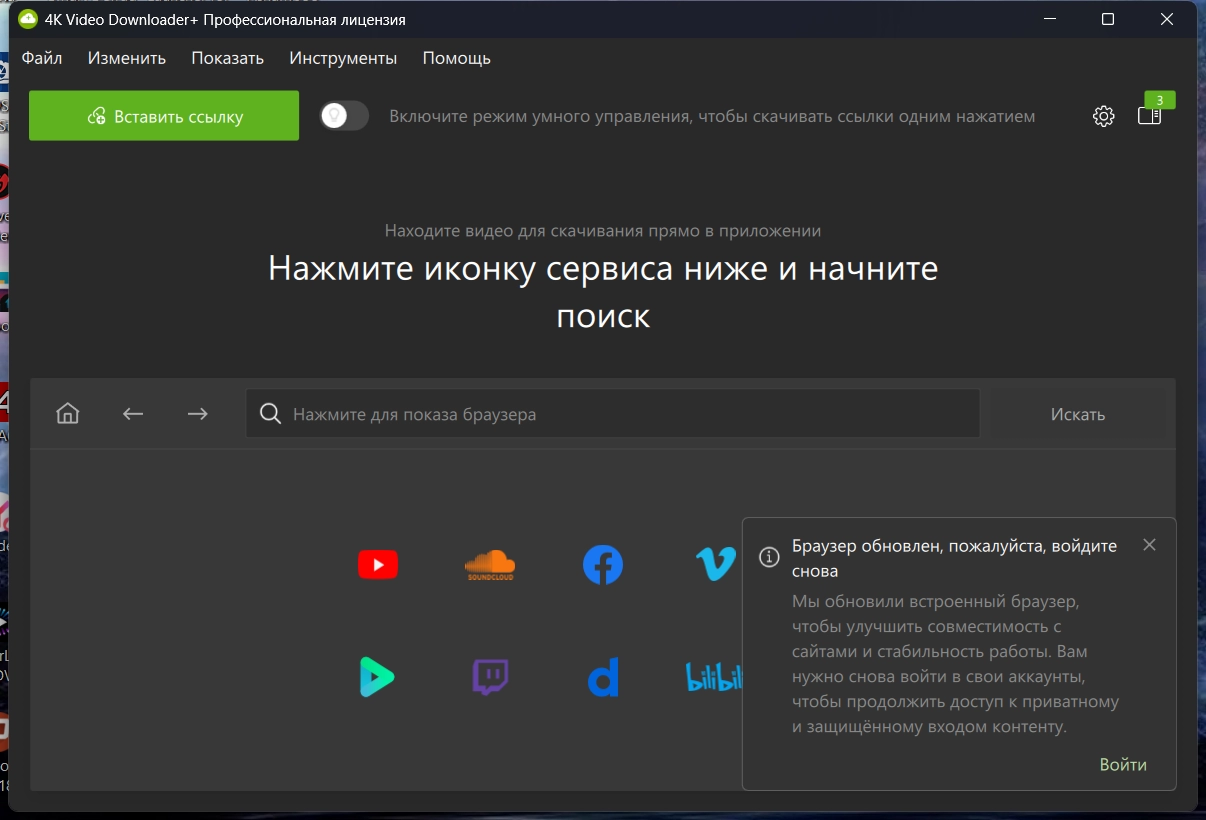The height and width of the screenshot is (820, 1206).
Task: Click Войти in the notification
Action: coord(1123,765)
